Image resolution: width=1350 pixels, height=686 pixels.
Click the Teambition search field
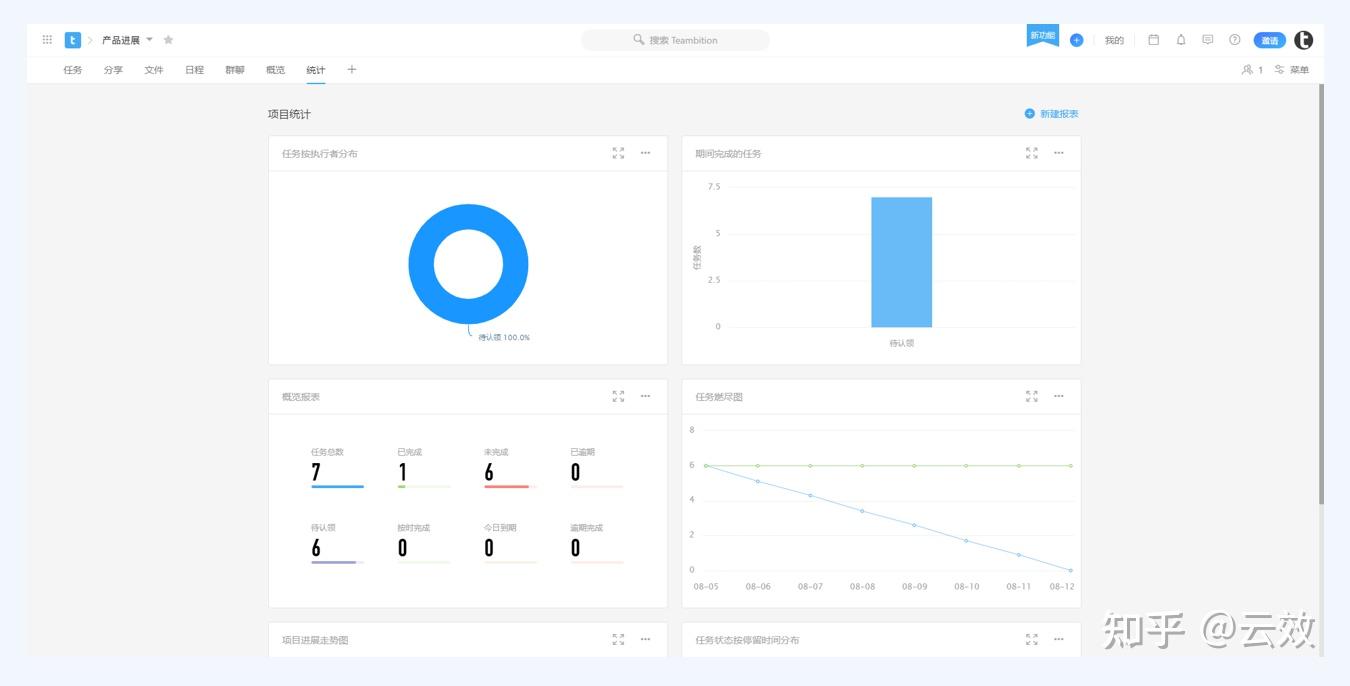[675, 40]
